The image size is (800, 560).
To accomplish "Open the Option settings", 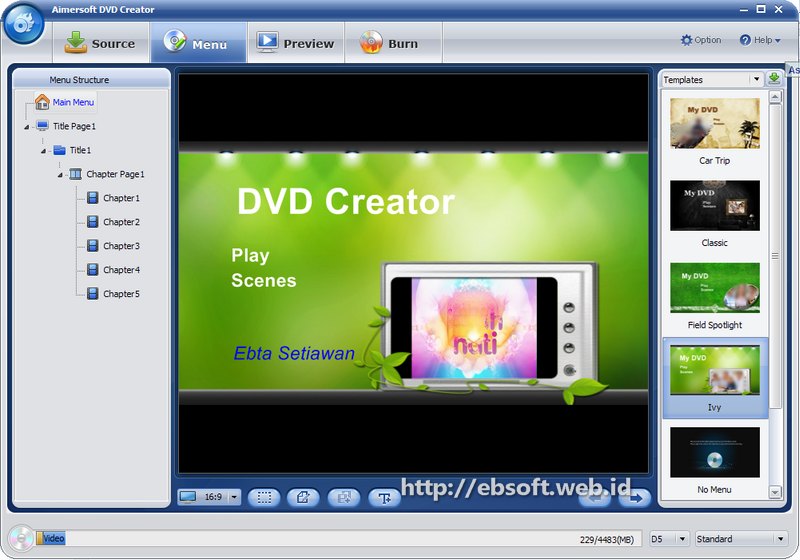I will tap(701, 40).
